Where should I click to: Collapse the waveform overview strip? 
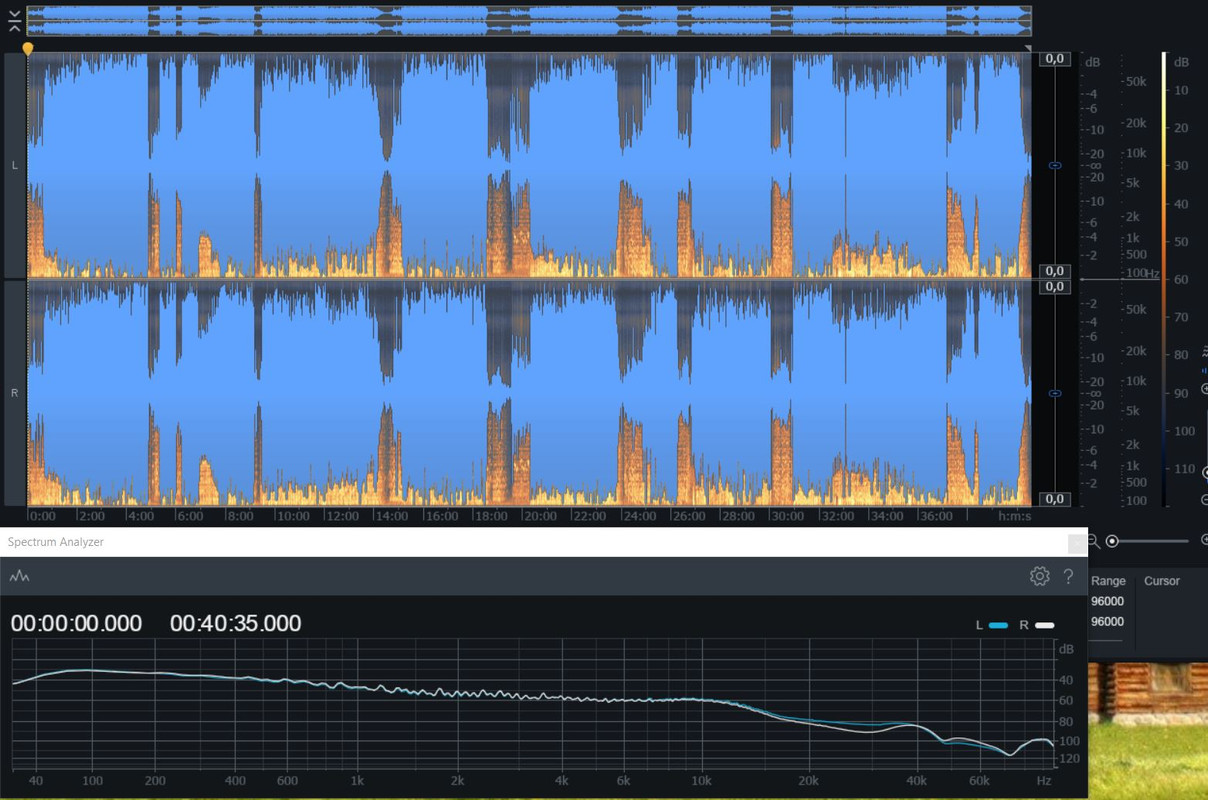point(14,20)
